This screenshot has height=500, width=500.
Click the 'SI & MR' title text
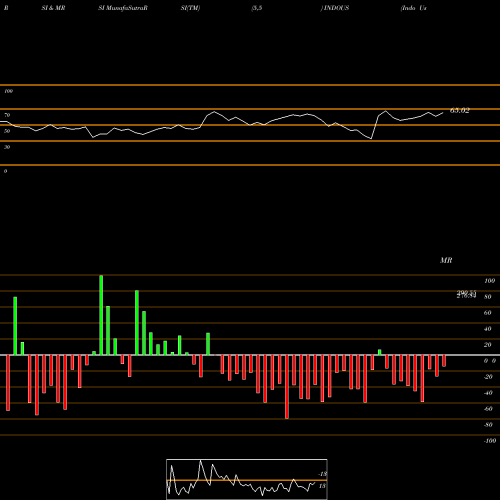click(53, 8)
